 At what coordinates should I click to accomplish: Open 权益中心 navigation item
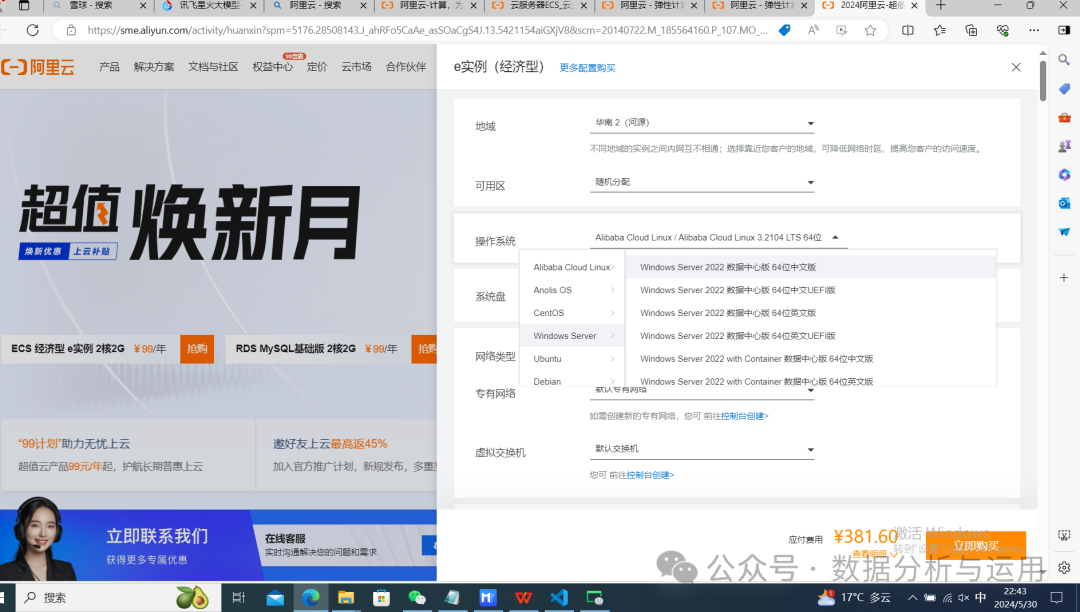pyautogui.click(x=272, y=67)
